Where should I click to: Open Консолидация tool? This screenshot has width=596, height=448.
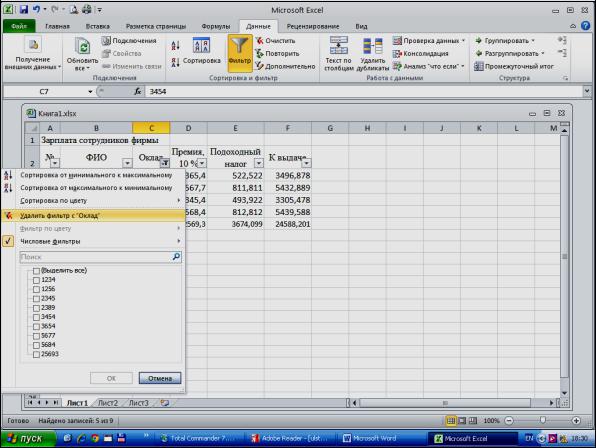coord(420,54)
